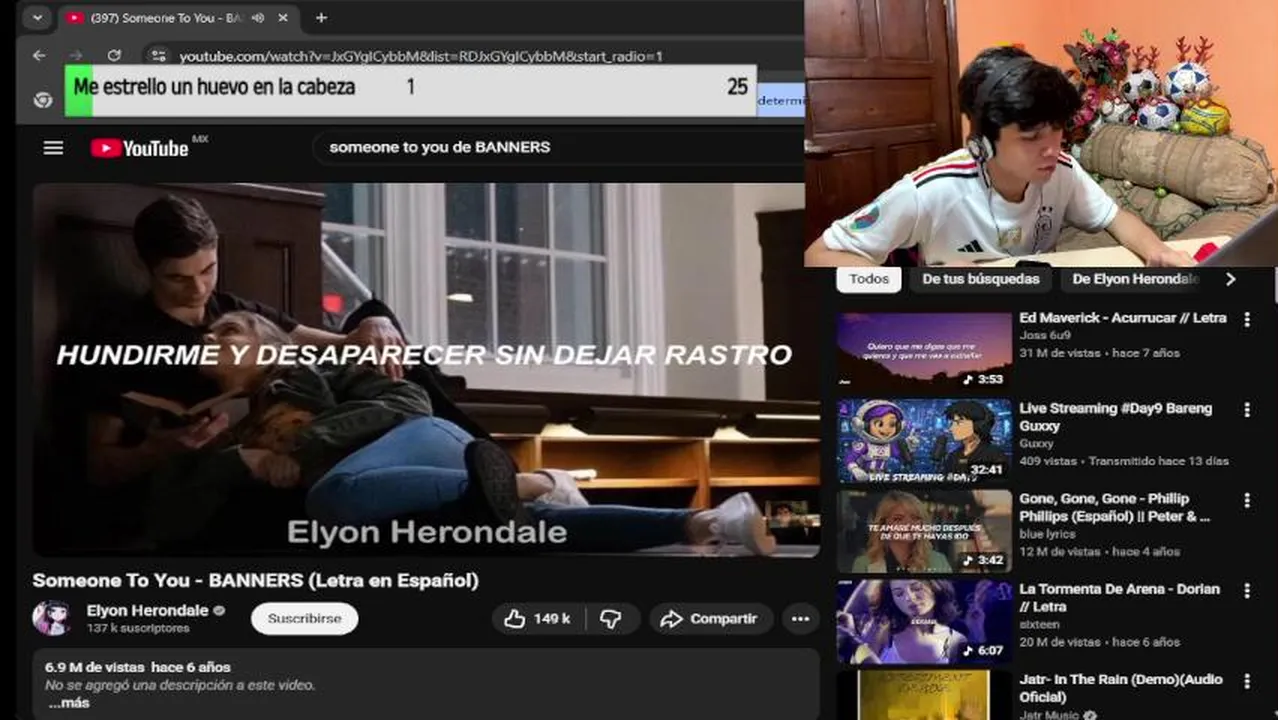Open options for Gone, Gone, Gone video
Screen dimensions: 1278x720
click(1246, 500)
